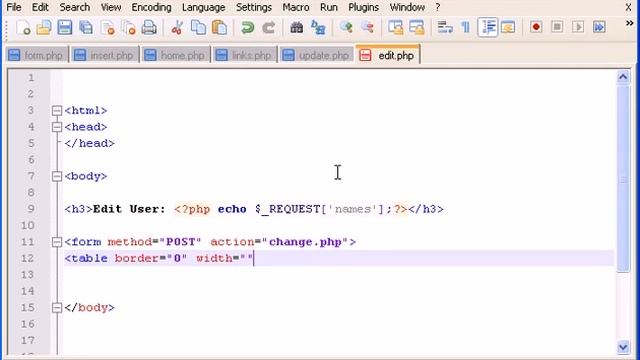Viewport: 640px width, 360px height.
Task: Start macro recording with red dot
Action: coord(536,28)
